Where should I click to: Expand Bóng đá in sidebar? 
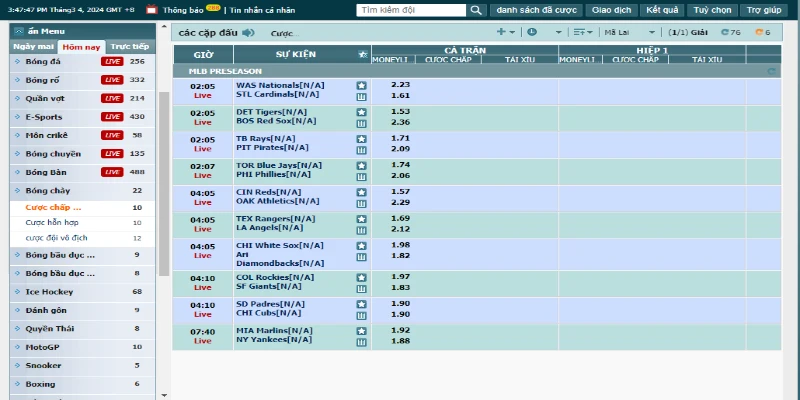tap(82, 61)
